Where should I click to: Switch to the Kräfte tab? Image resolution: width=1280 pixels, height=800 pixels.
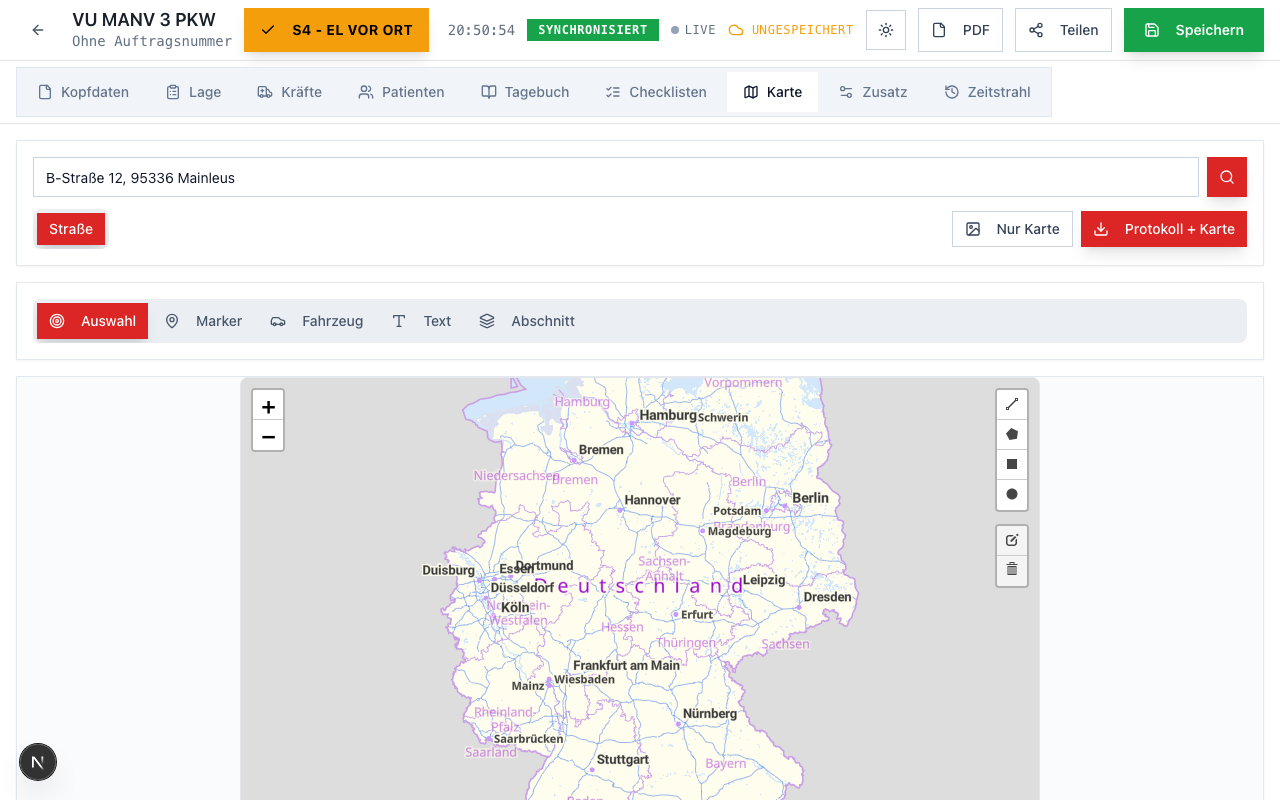[x=290, y=92]
